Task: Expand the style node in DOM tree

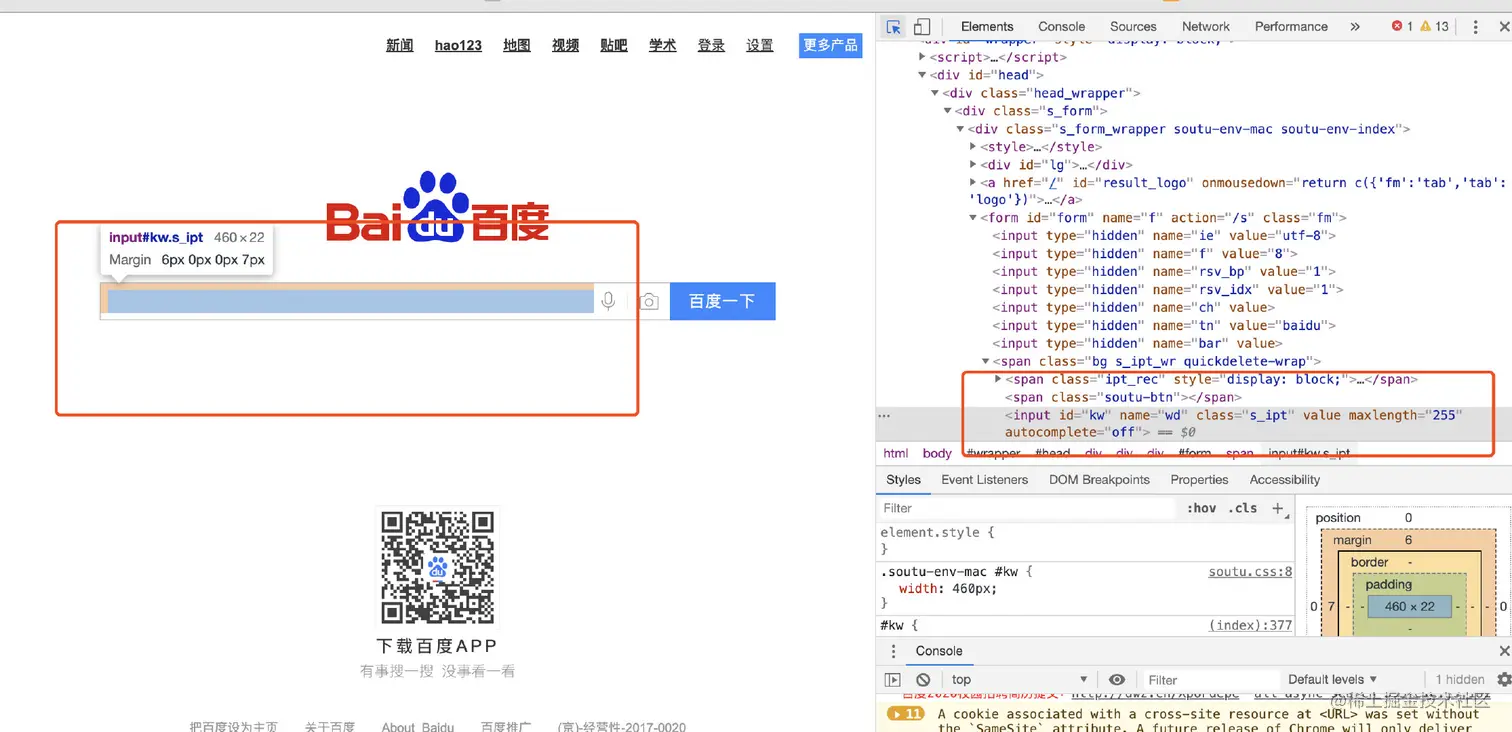Action: click(x=973, y=147)
